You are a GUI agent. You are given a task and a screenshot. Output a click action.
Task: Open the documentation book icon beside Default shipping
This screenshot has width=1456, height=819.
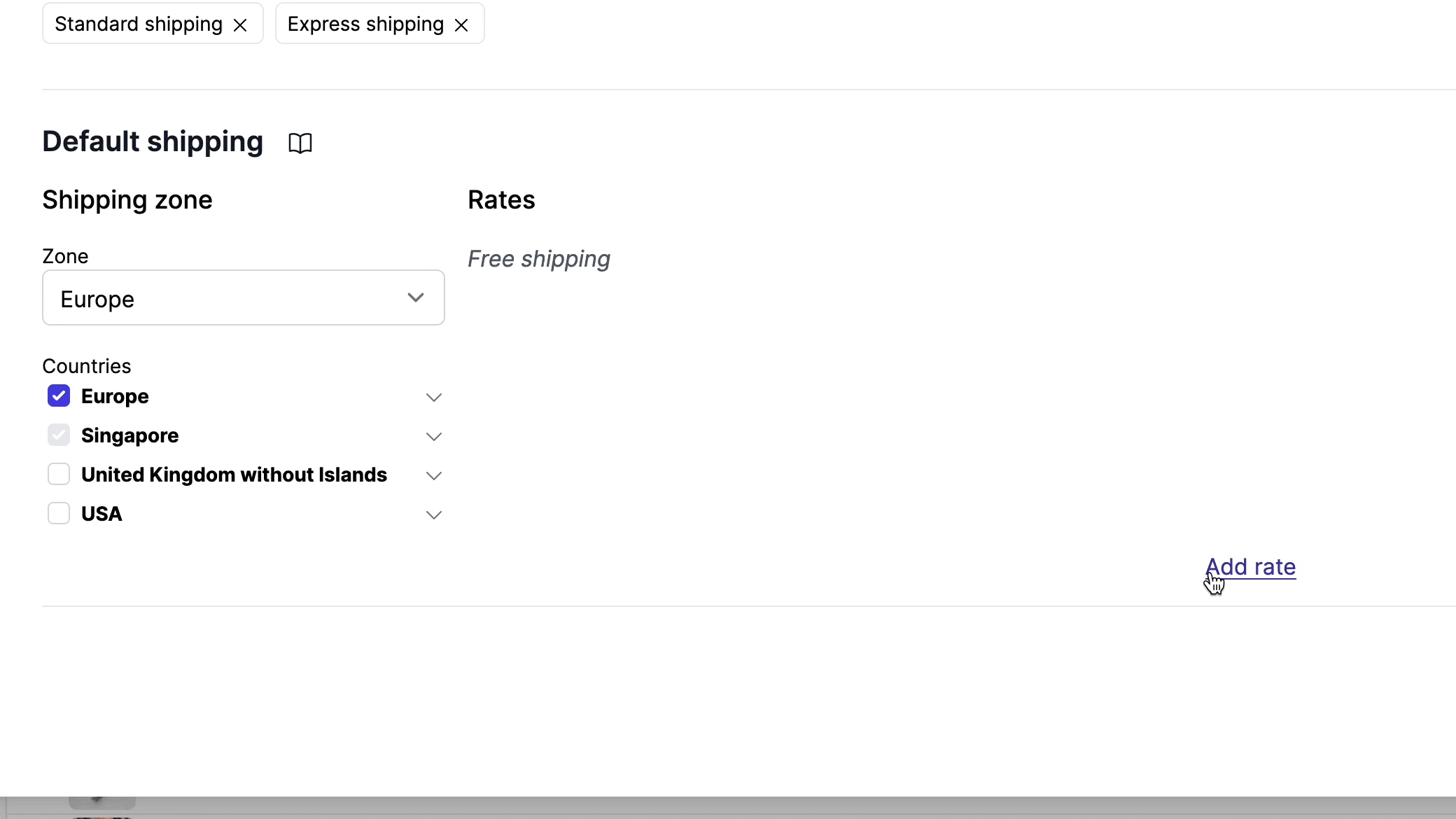[300, 142]
